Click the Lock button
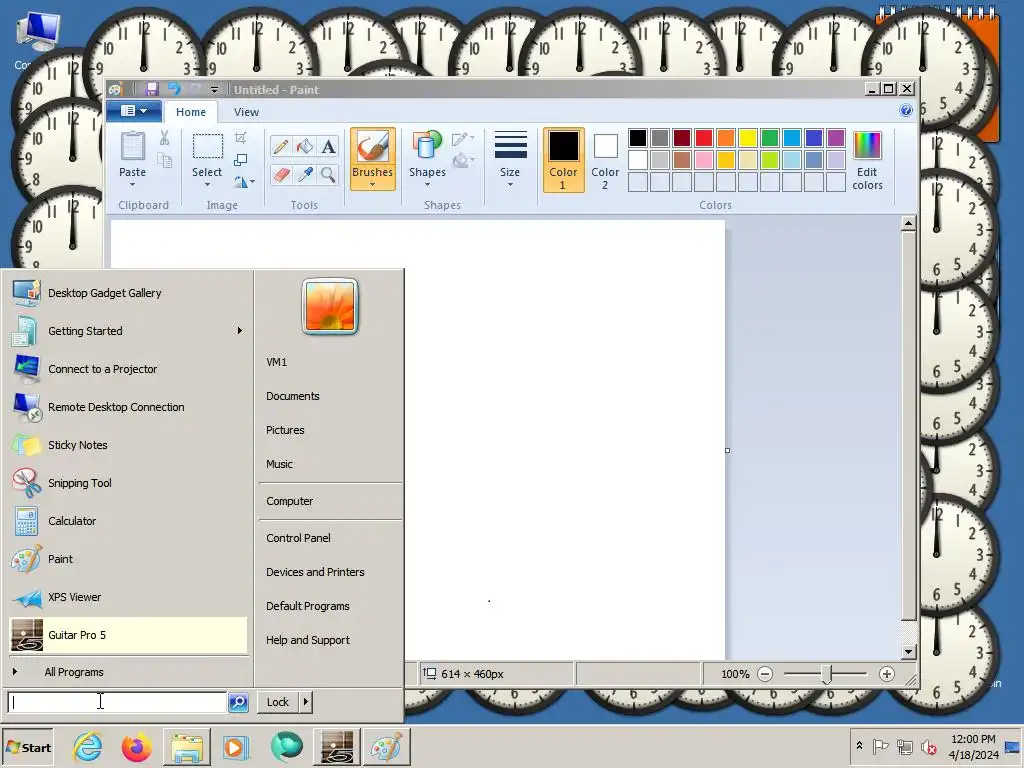Screen dimensions: 1024x768 pyautogui.click(x=278, y=702)
